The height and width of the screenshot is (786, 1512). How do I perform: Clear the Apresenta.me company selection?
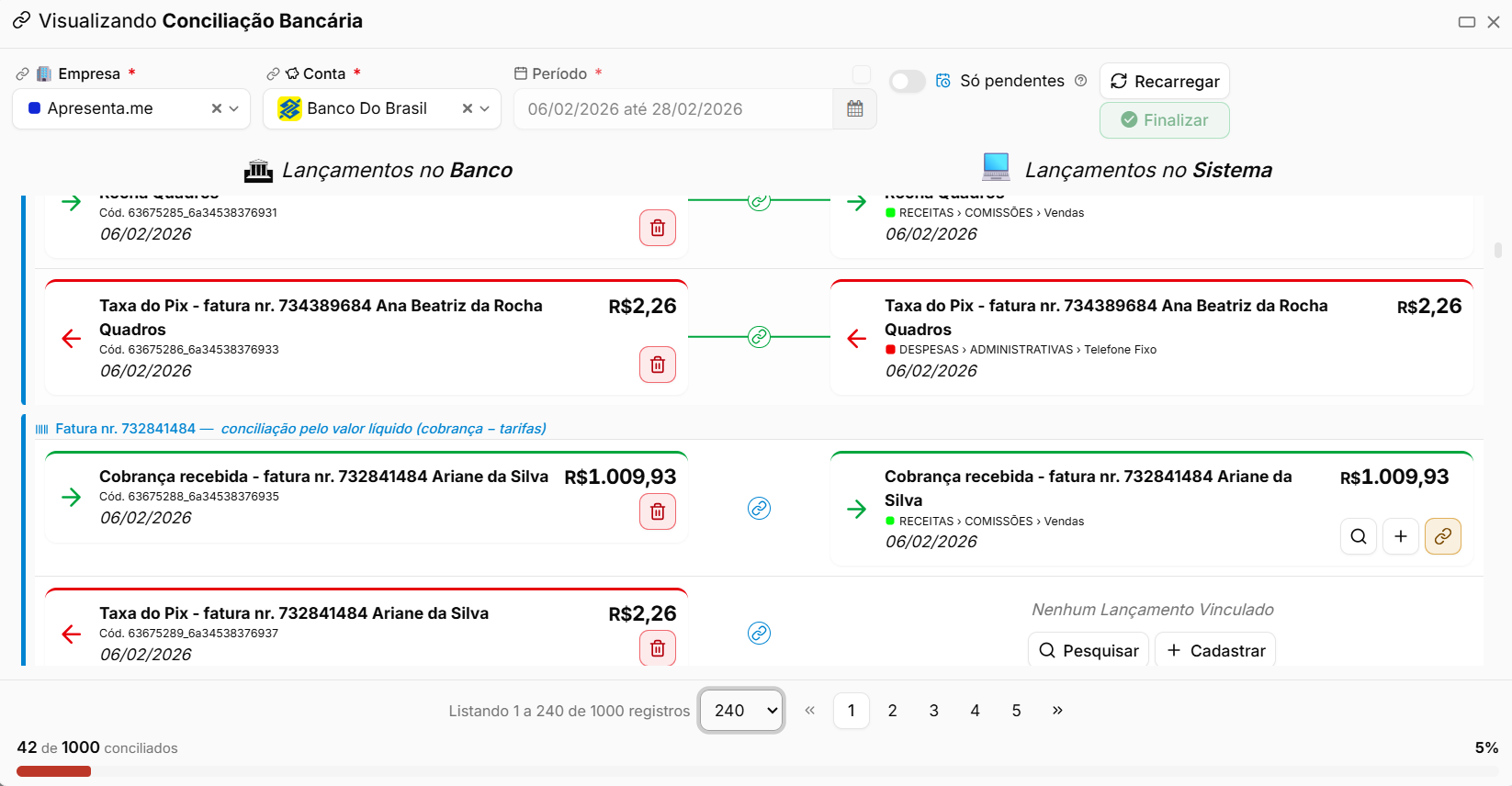[x=217, y=108]
